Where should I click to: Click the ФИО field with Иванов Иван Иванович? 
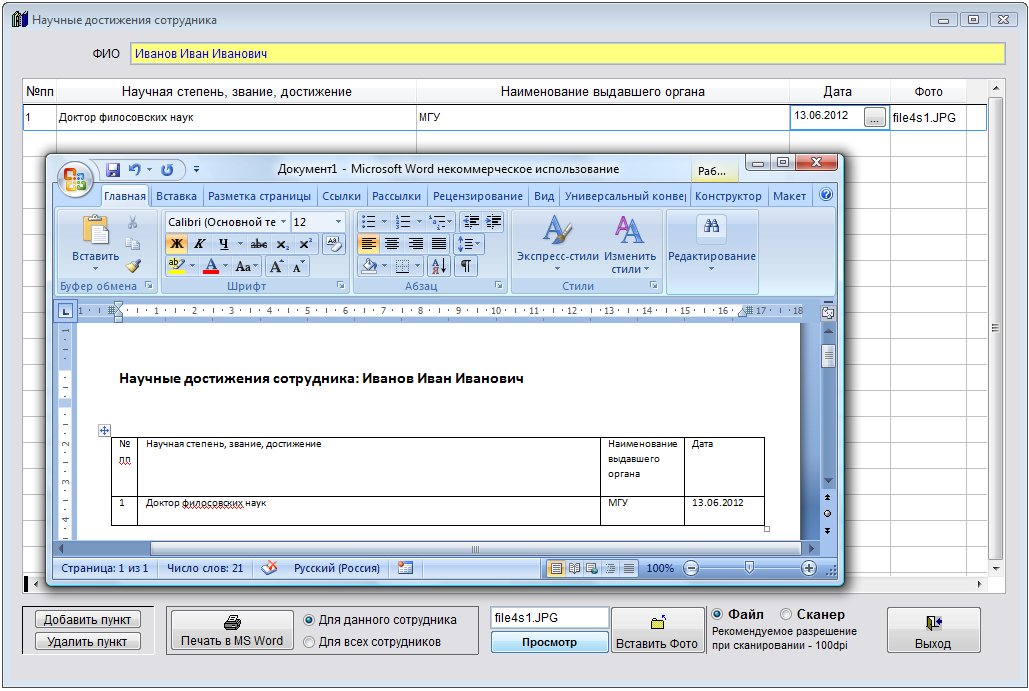point(568,54)
